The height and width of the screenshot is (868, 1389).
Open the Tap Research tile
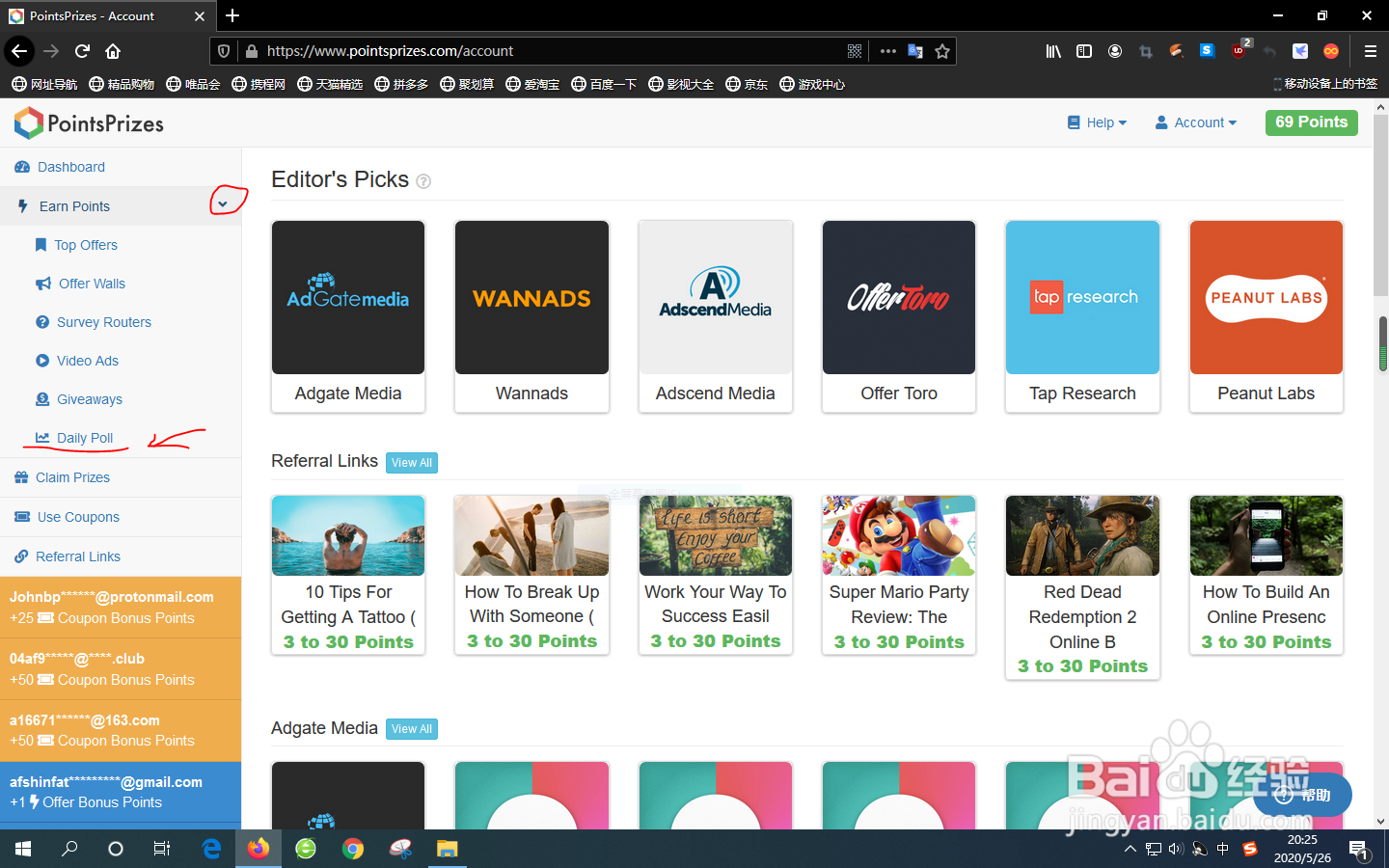pyautogui.click(x=1082, y=316)
